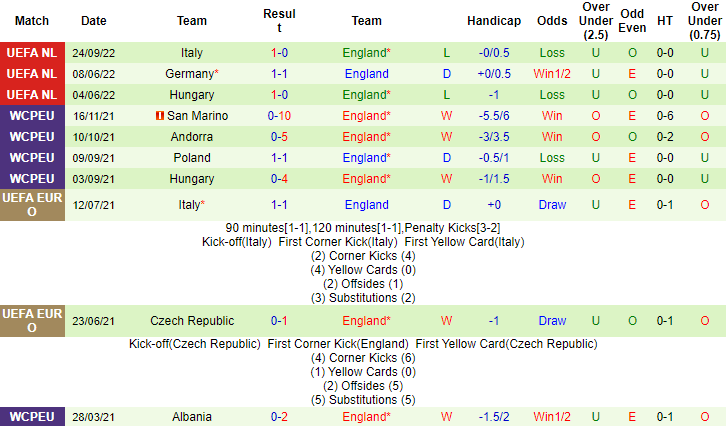Click the Handicap column header

pos(494,21)
